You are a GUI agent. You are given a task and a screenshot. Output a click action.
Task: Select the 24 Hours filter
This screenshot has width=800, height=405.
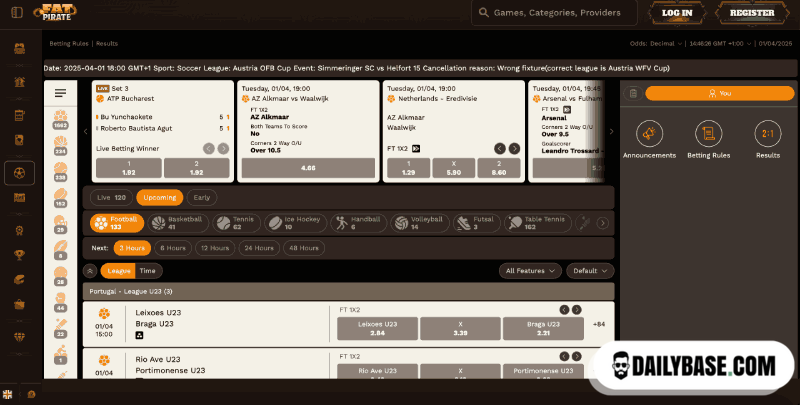(x=259, y=248)
